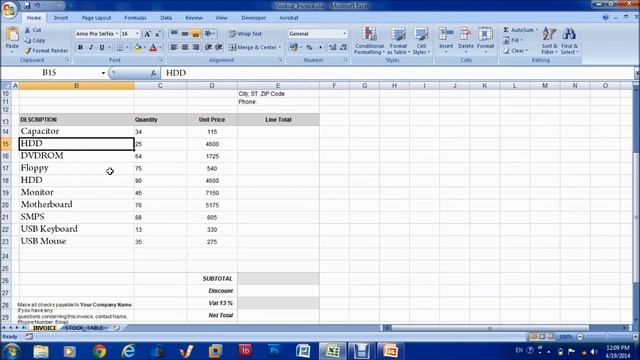Click the Windows Start button

[x=11, y=351]
